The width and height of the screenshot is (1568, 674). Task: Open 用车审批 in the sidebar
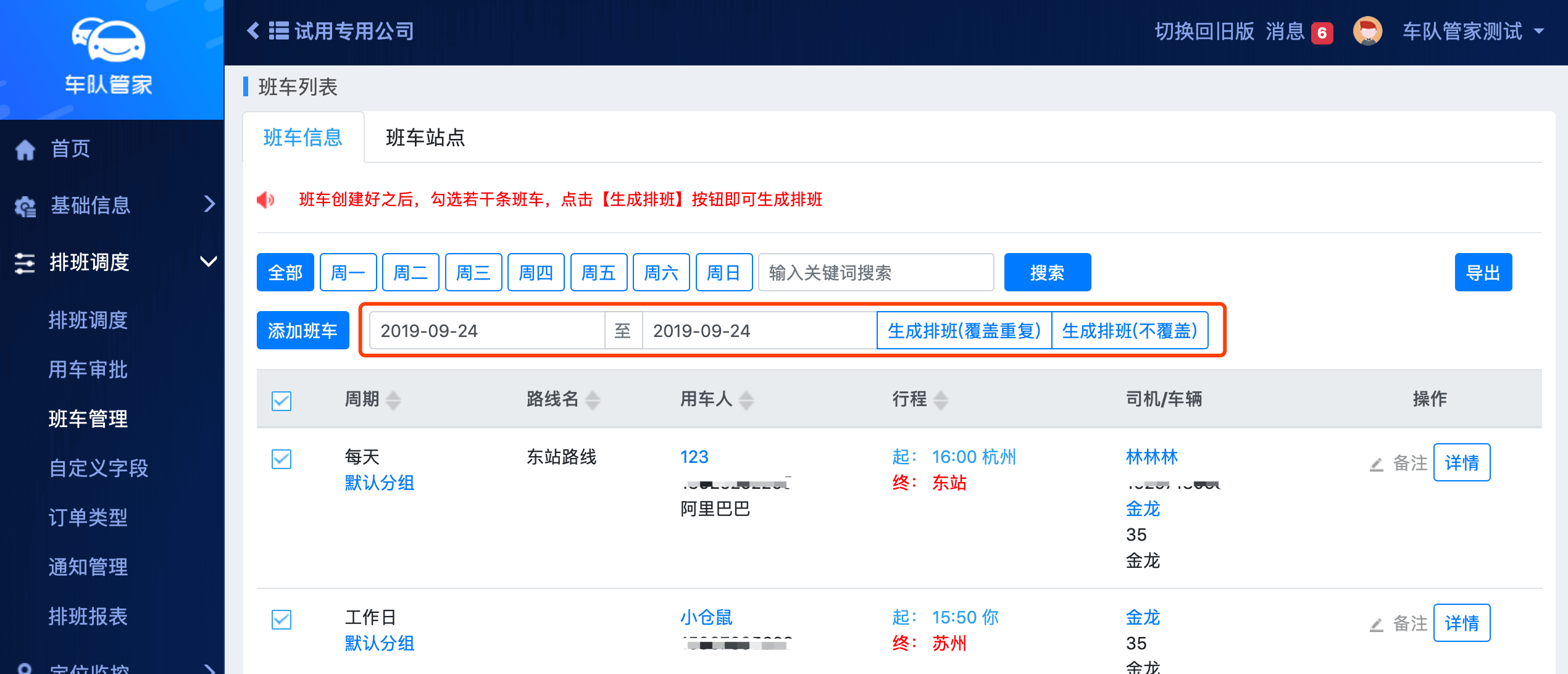(88, 369)
